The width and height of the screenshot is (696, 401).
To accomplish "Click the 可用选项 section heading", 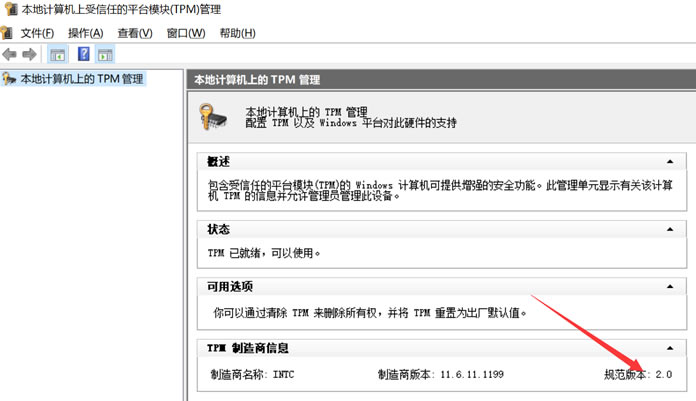I will pos(230,287).
